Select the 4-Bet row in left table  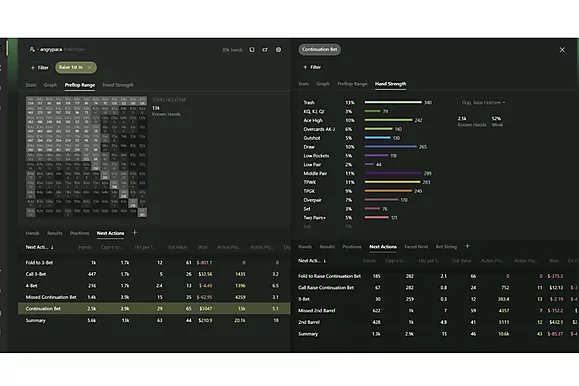pos(154,286)
